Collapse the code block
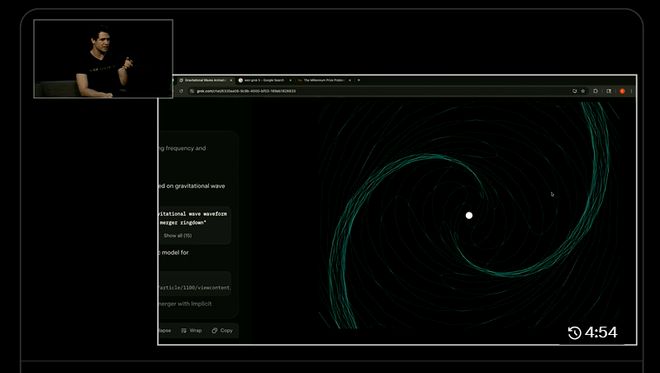 pyautogui.click(x=165, y=330)
